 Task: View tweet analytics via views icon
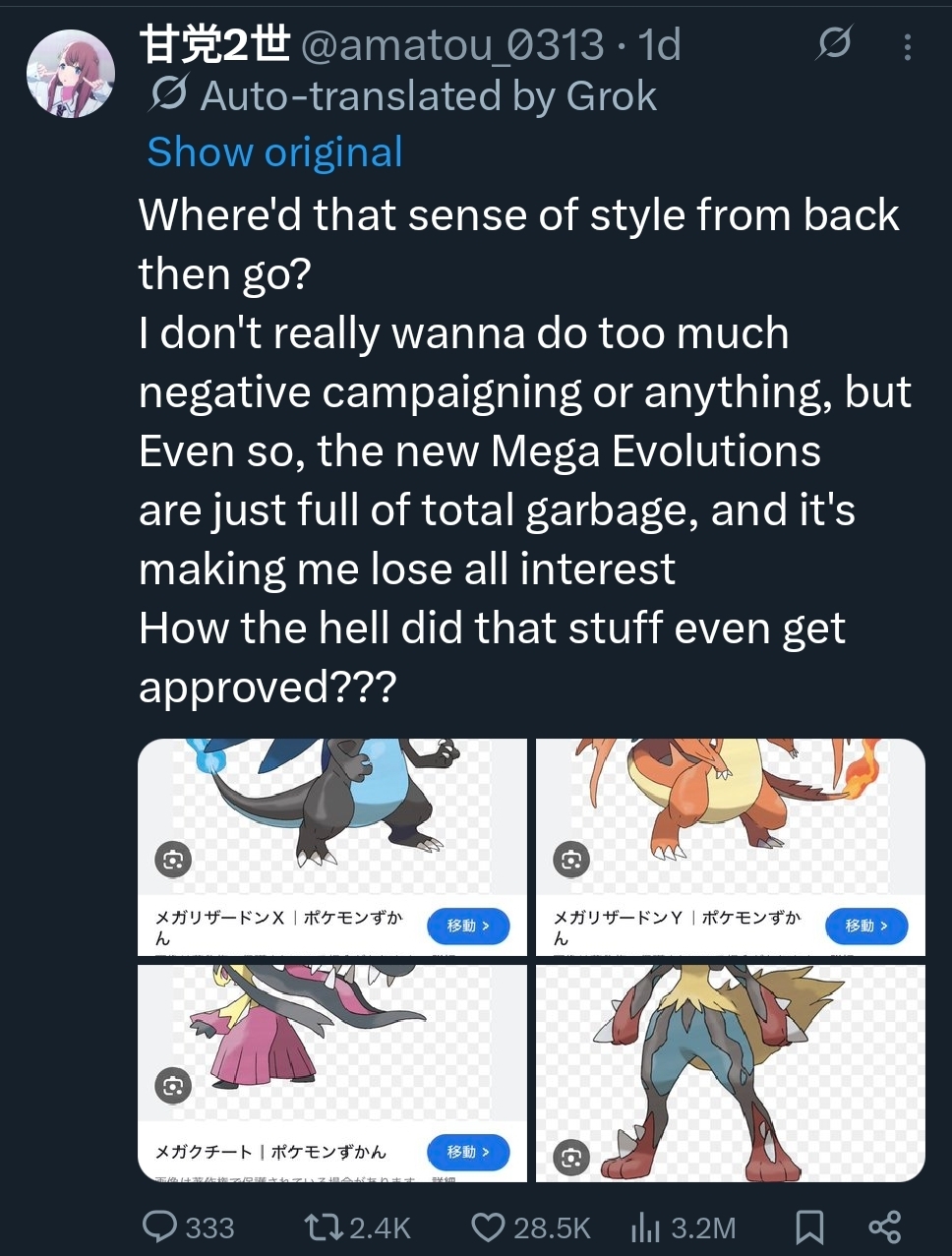click(643, 1226)
